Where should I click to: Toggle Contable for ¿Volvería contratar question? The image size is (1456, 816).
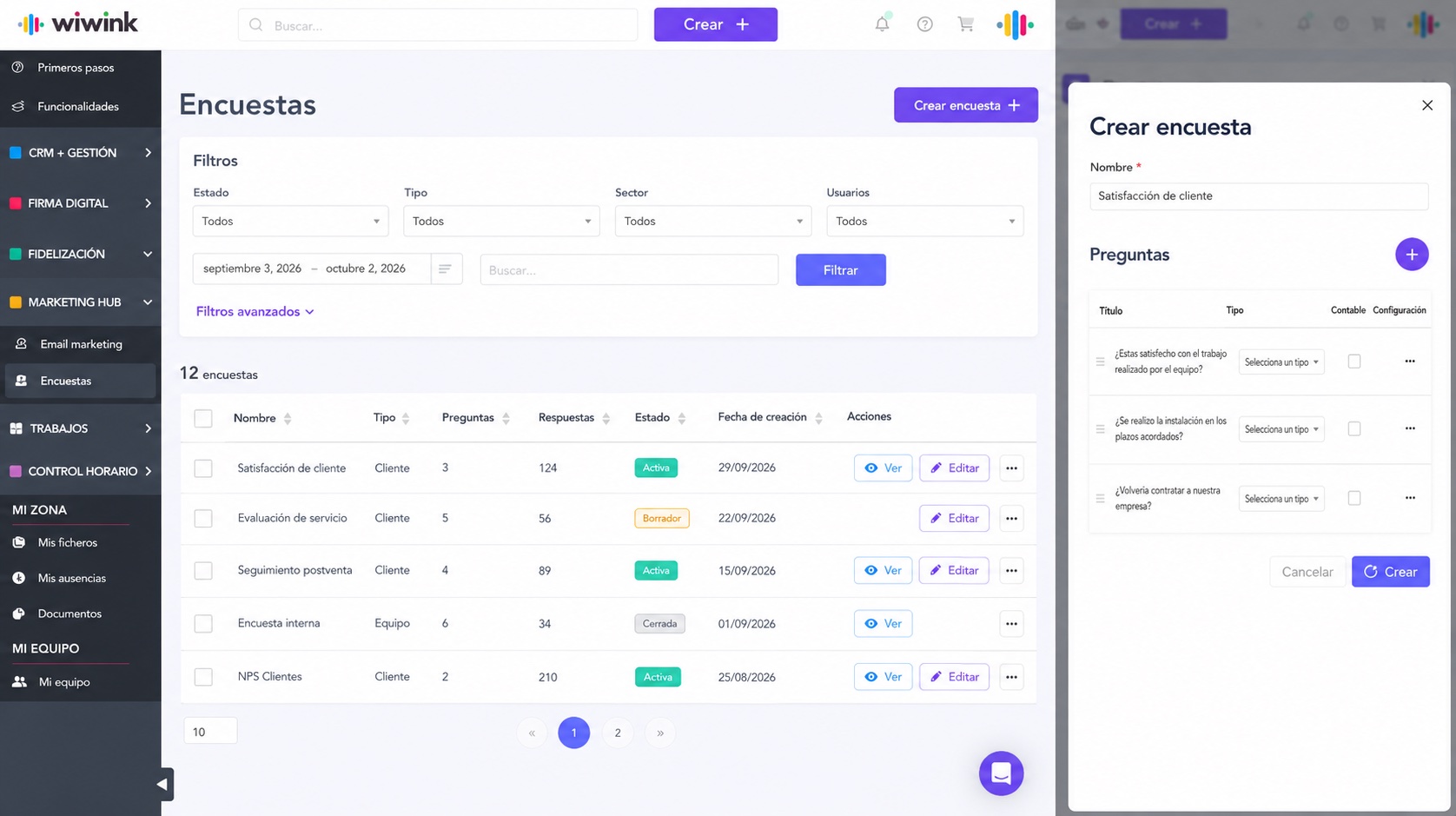tap(1354, 498)
